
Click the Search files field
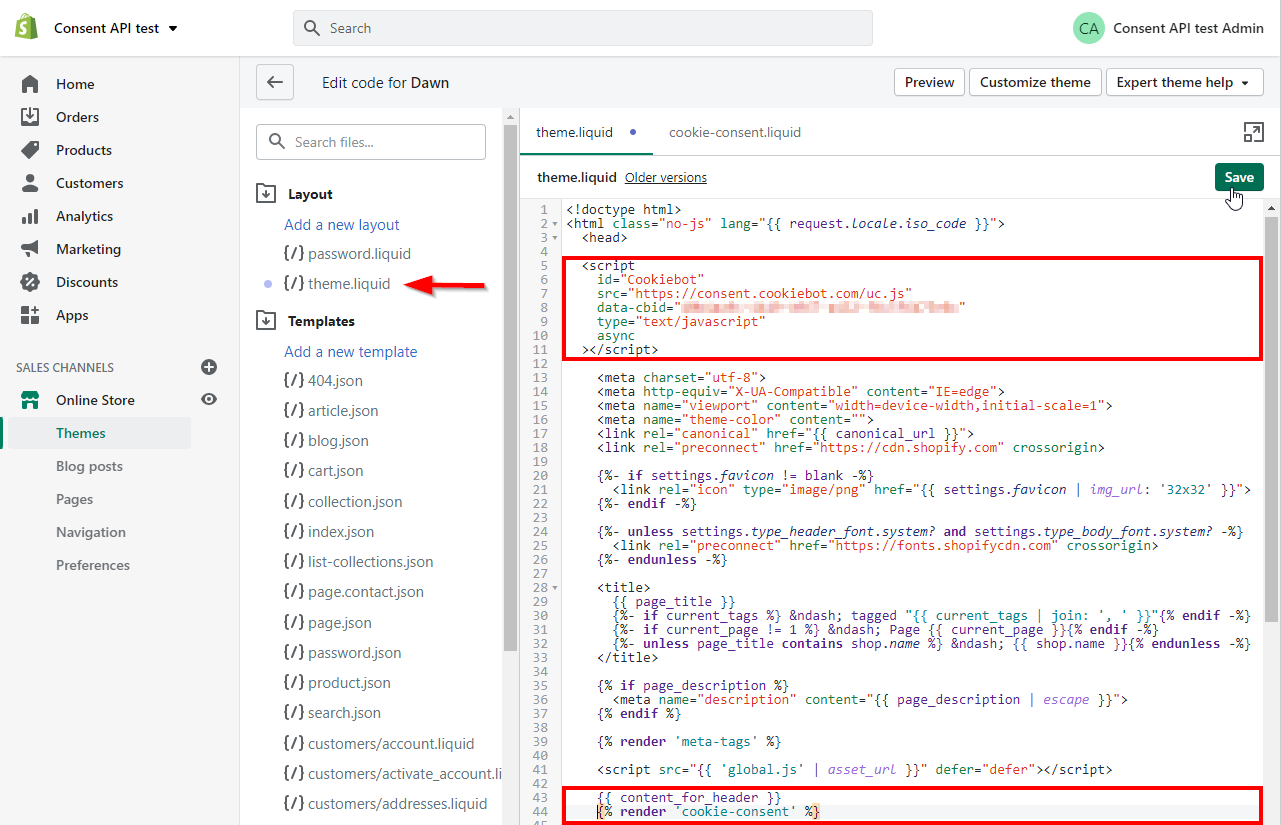tap(371, 142)
